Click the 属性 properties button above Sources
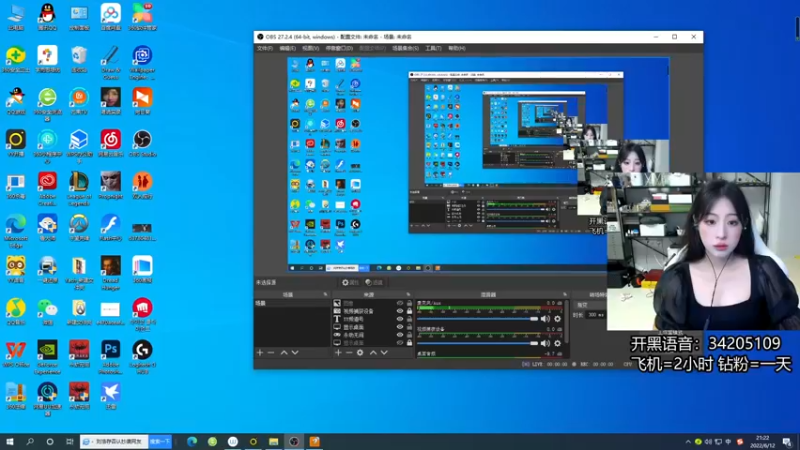Screen dimensions: 800x450 pos(351,282)
